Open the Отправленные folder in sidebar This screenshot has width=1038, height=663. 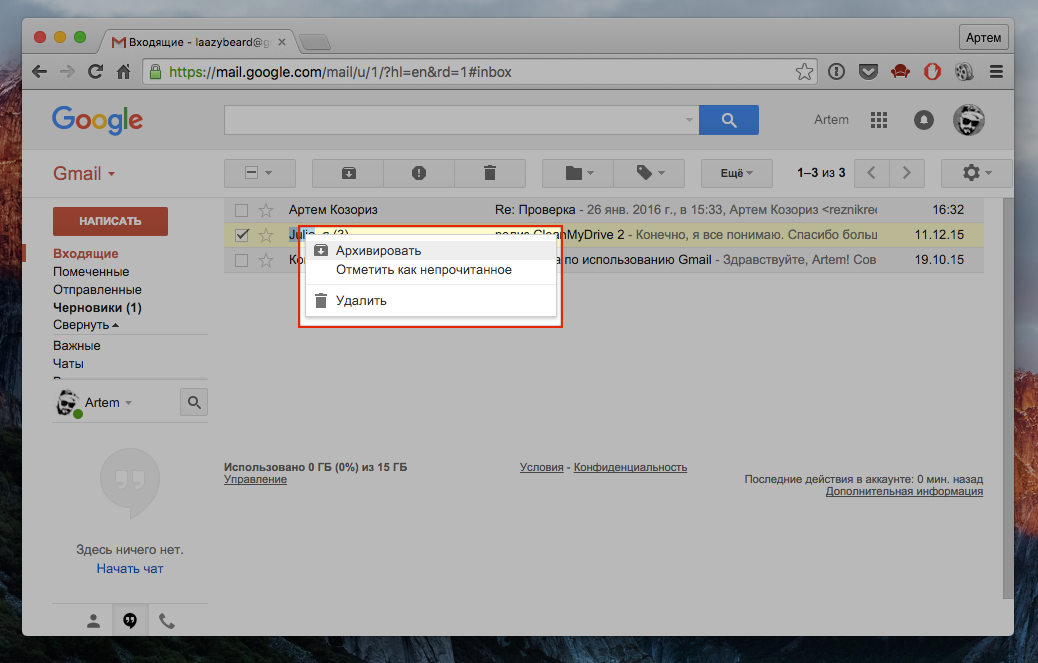point(91,290)
